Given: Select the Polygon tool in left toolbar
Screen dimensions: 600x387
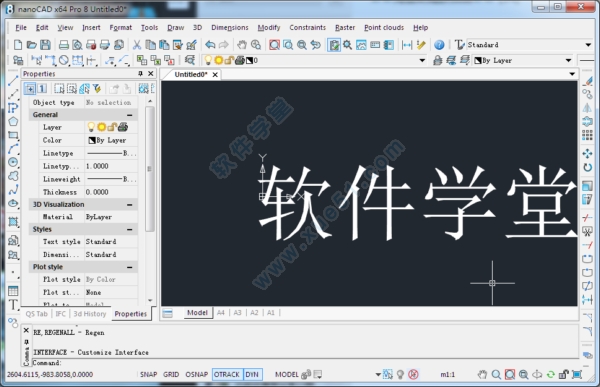Looking at the screenshot, I should click(x=13, y=121).
